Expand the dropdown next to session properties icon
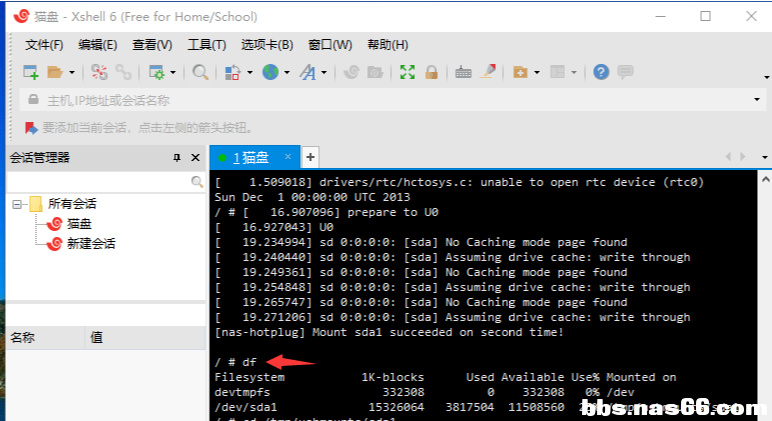The height and width of the screenshot is (421, 772). click(x=173, y=73)
